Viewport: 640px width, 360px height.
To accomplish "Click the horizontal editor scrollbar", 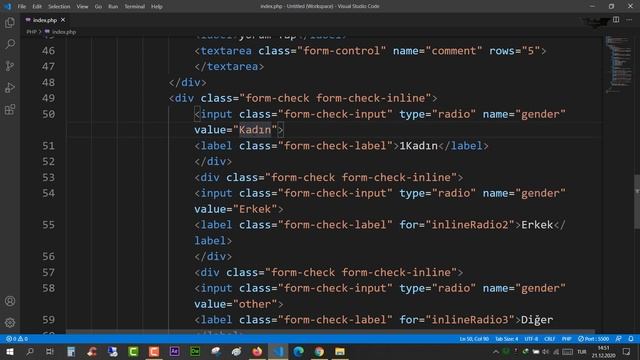I will coord(331,332).
